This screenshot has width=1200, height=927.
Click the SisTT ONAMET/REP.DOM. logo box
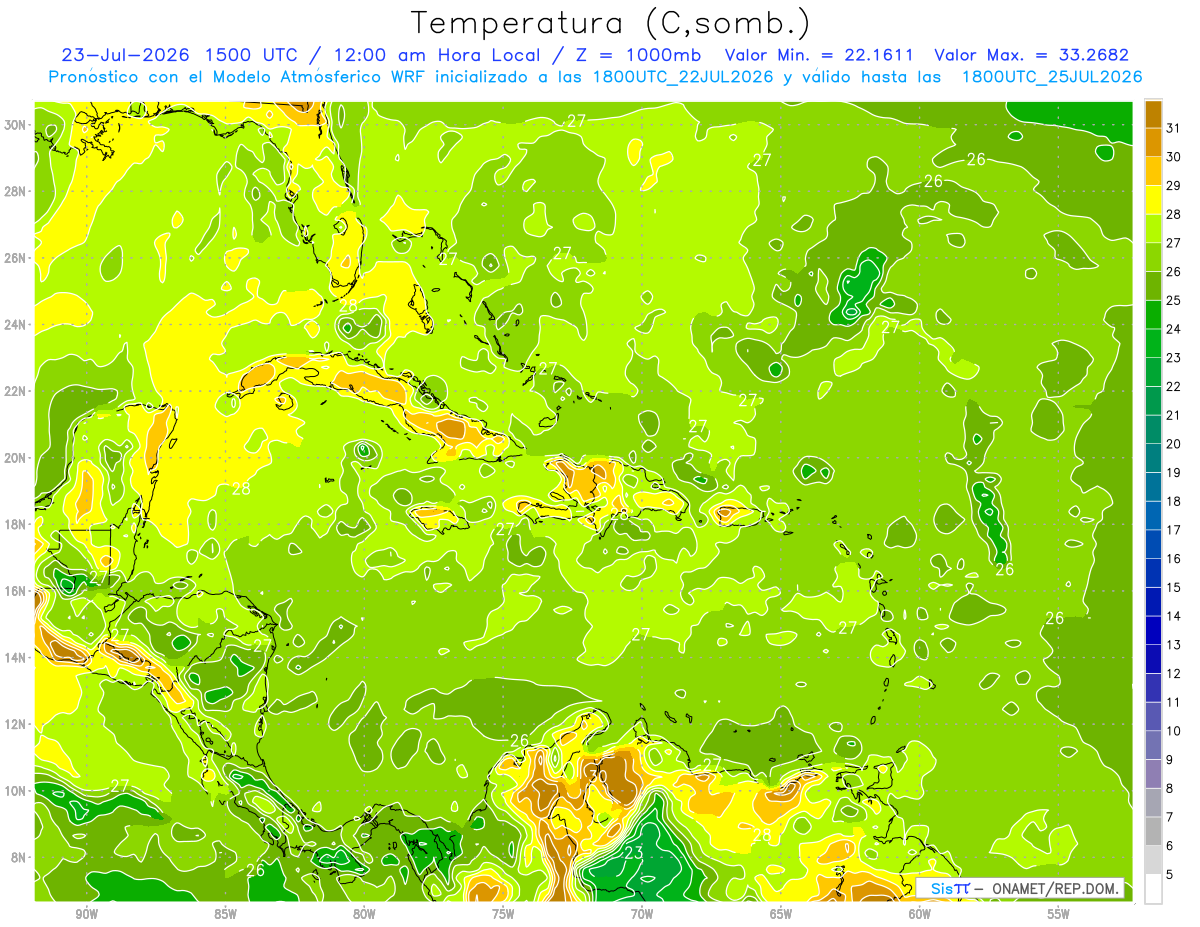click(x=1020, y=888)
